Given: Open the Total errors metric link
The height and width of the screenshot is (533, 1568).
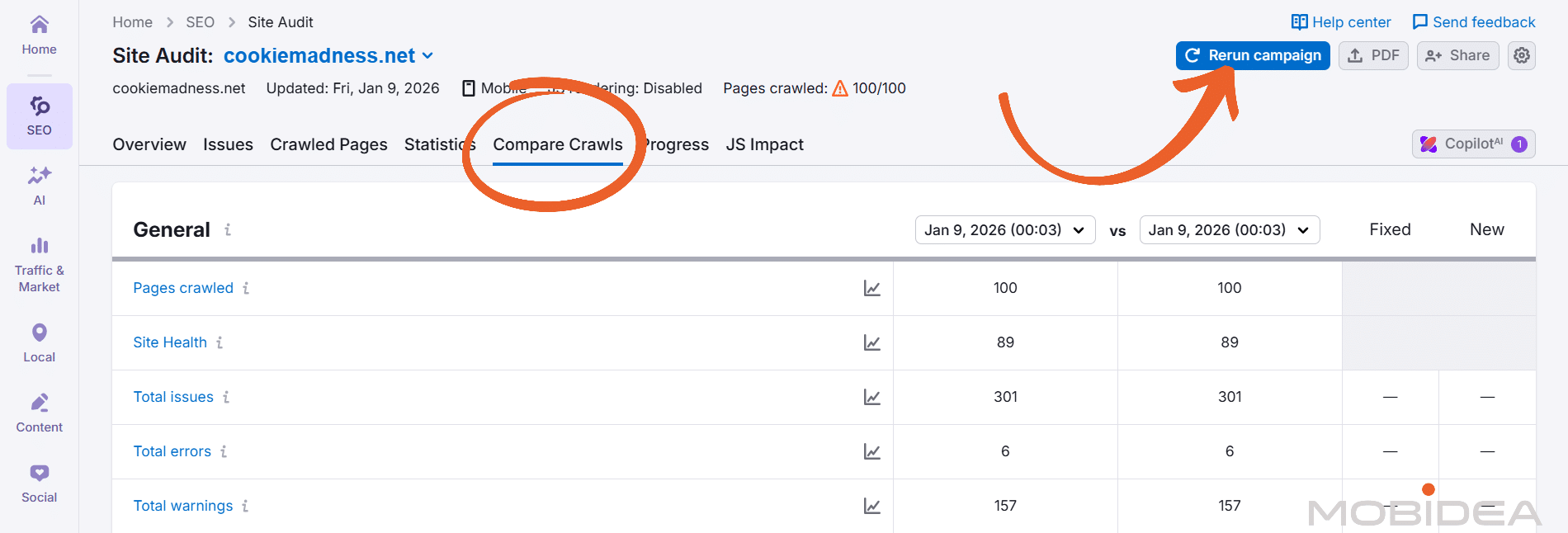Looking at the screenshot, I should click(172, 451).
